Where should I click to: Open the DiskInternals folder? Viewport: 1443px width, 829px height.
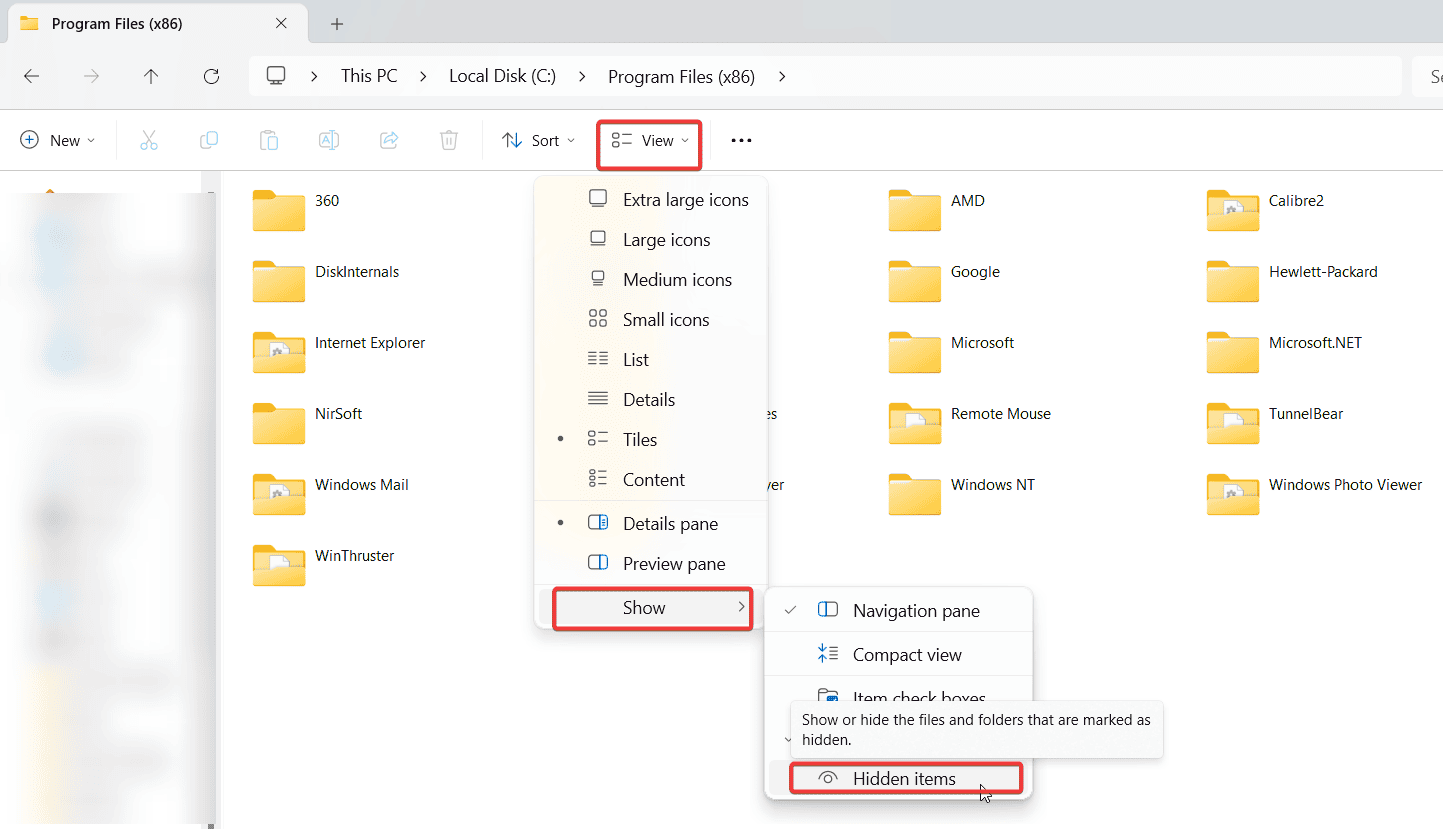[x=326, y=281]
